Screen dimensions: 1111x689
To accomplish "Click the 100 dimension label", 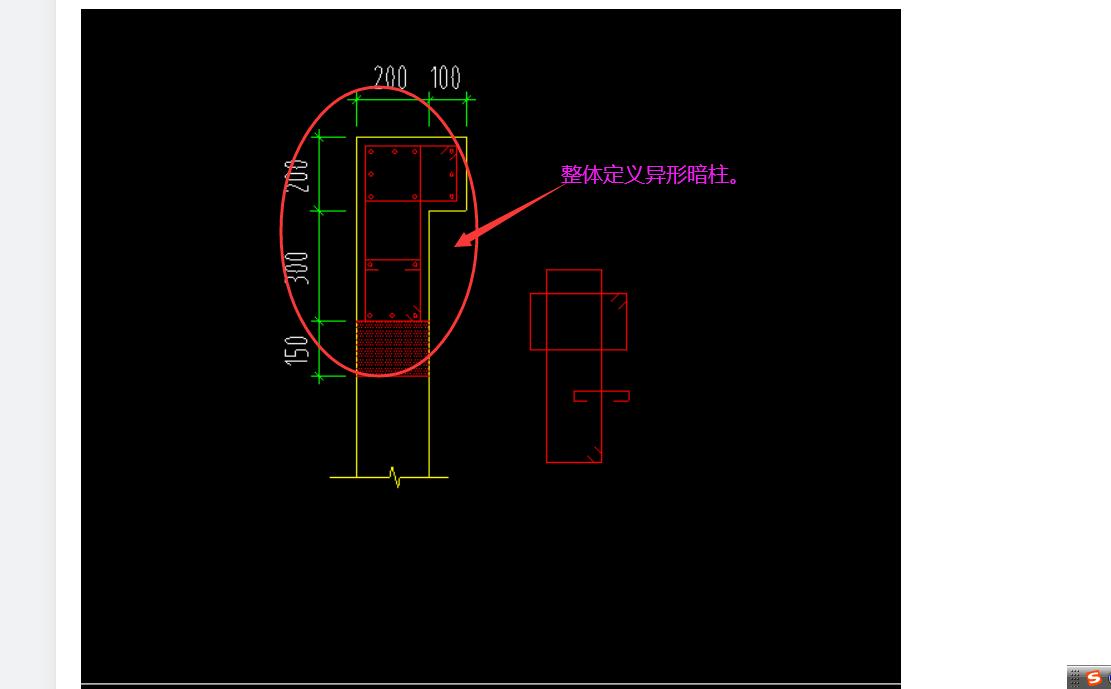I will [446, 77].
